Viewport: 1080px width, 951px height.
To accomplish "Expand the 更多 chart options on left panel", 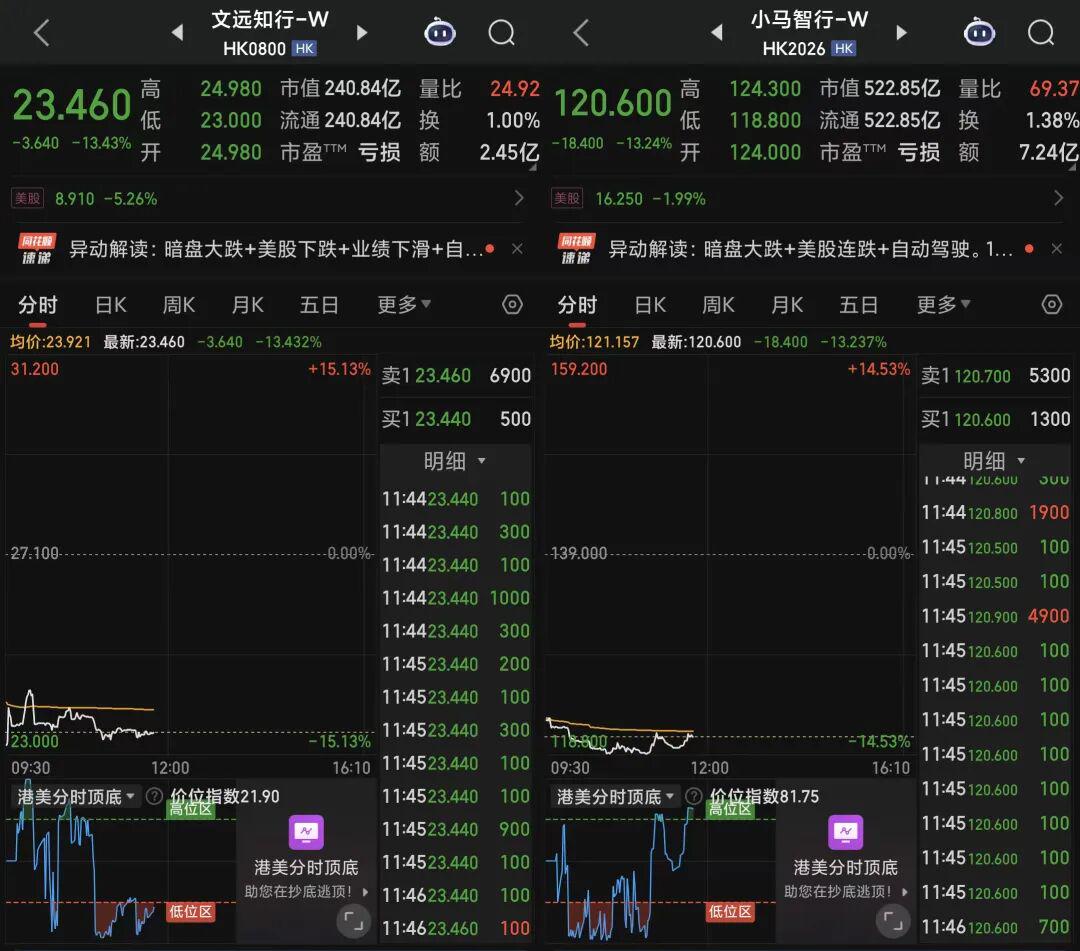I will point(404,305).
